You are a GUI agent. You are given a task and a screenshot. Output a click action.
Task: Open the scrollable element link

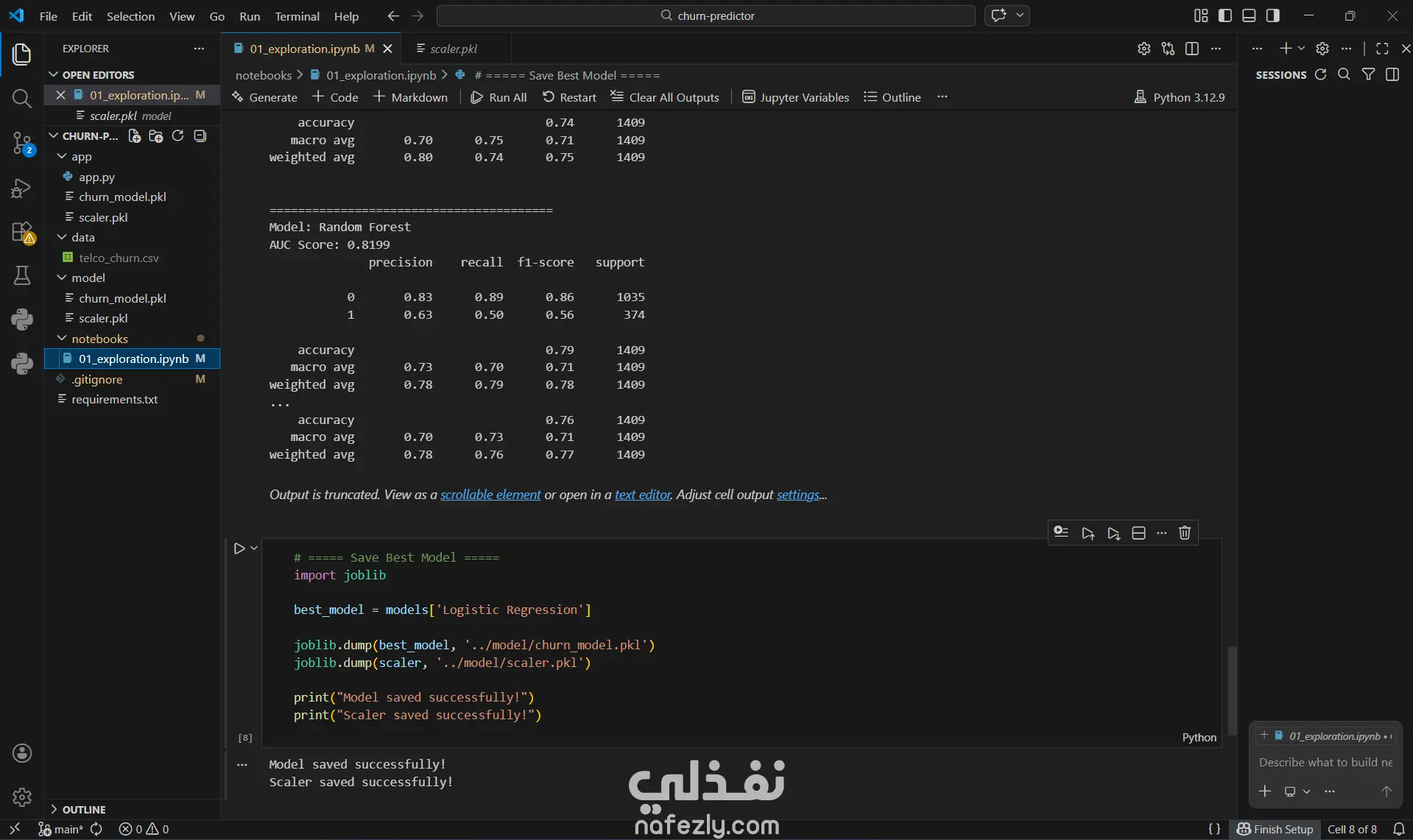click(490, 495)
